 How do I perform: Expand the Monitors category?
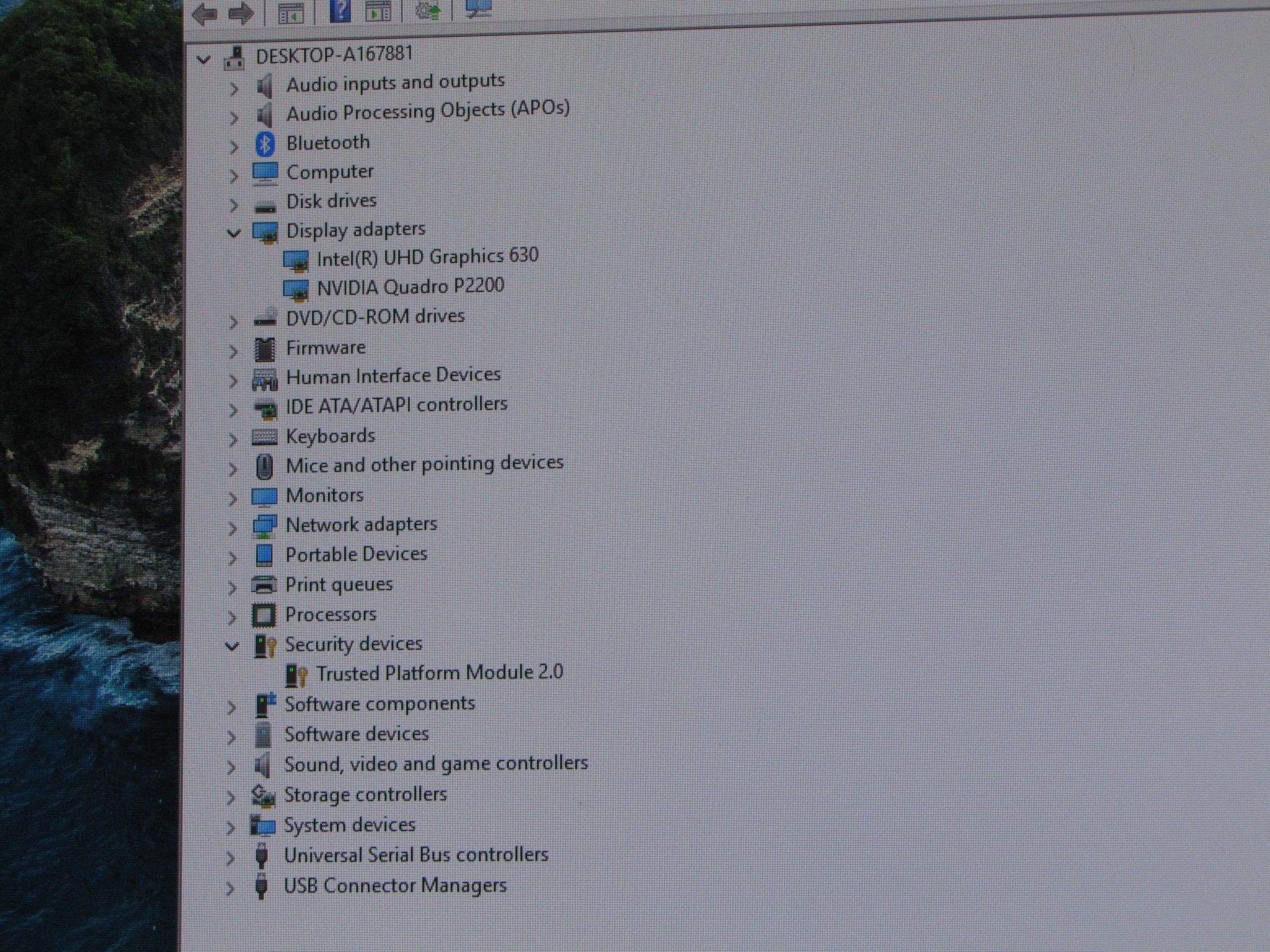[233, 498]
